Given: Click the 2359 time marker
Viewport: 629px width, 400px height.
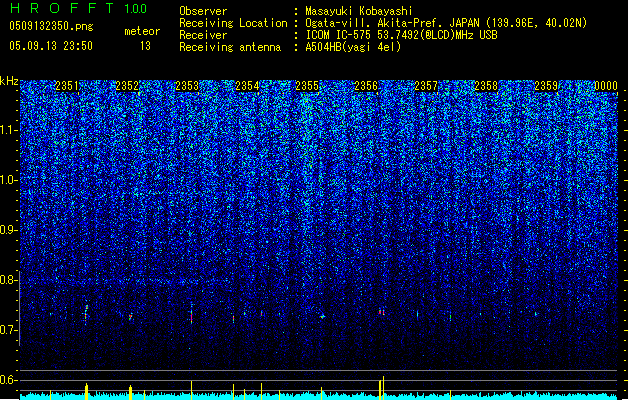Looking at the screenshot, I should coord(546,86).
